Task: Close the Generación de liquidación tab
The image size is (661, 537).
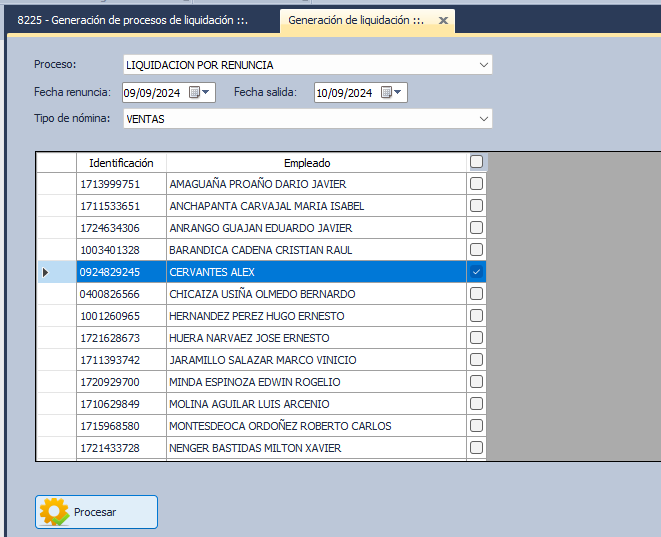Action: coord(442,20)
